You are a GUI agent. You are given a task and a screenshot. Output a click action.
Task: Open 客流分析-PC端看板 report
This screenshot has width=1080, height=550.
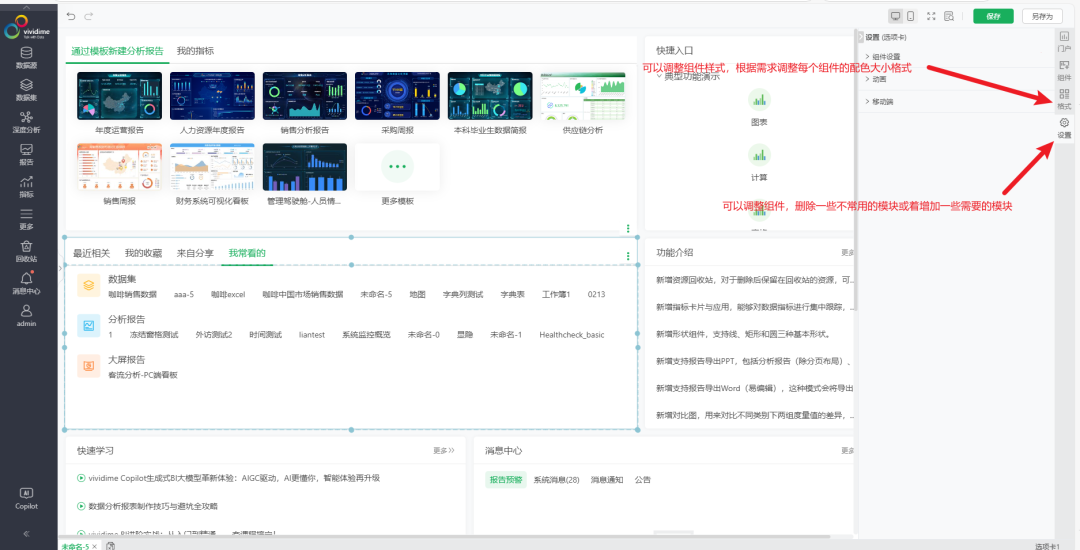(143, 375)
